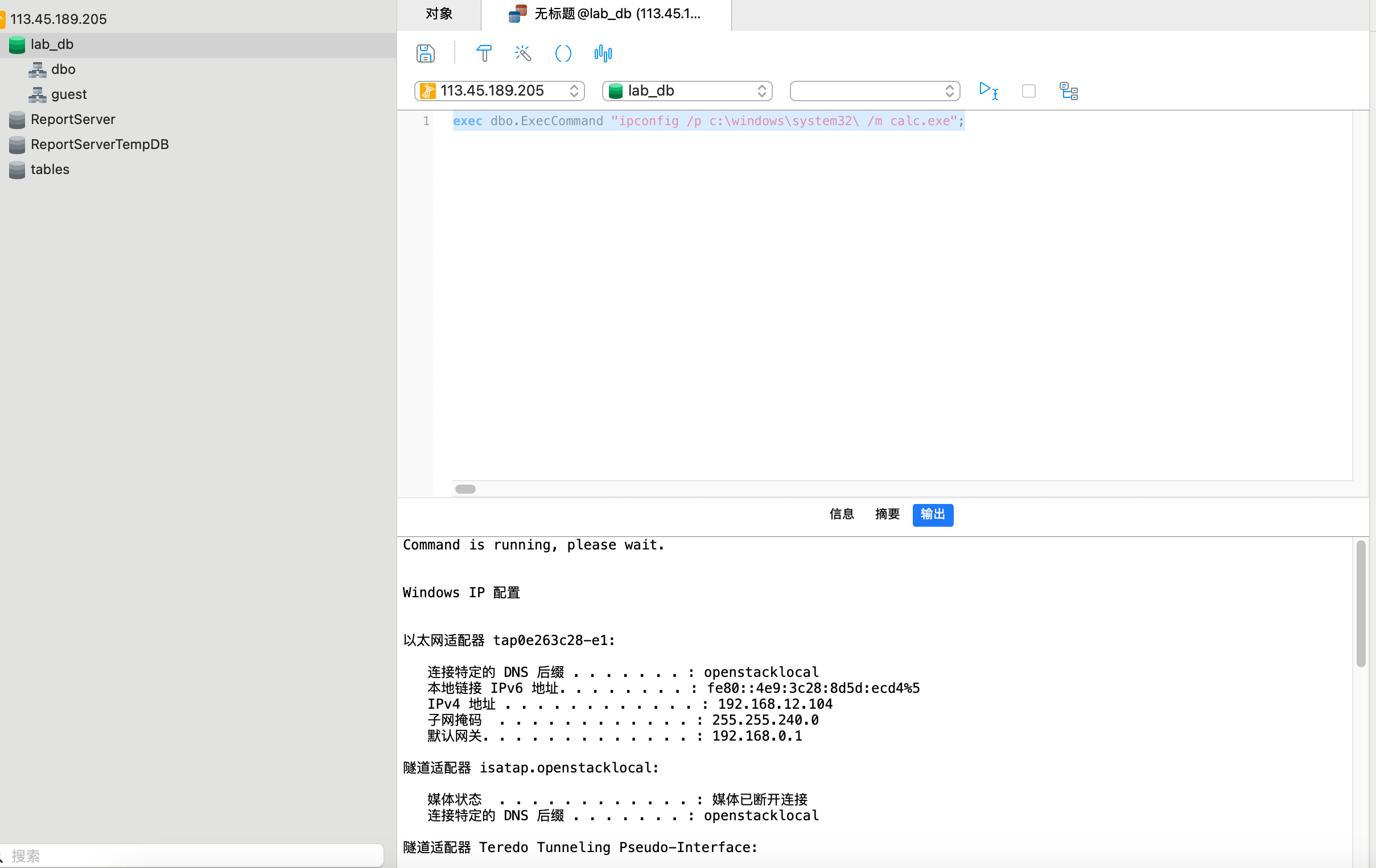Screen dimensions: 1376x868
Task: Click the Explain query plan icon
Action: pyautogui.click(x=1068, y=91)
